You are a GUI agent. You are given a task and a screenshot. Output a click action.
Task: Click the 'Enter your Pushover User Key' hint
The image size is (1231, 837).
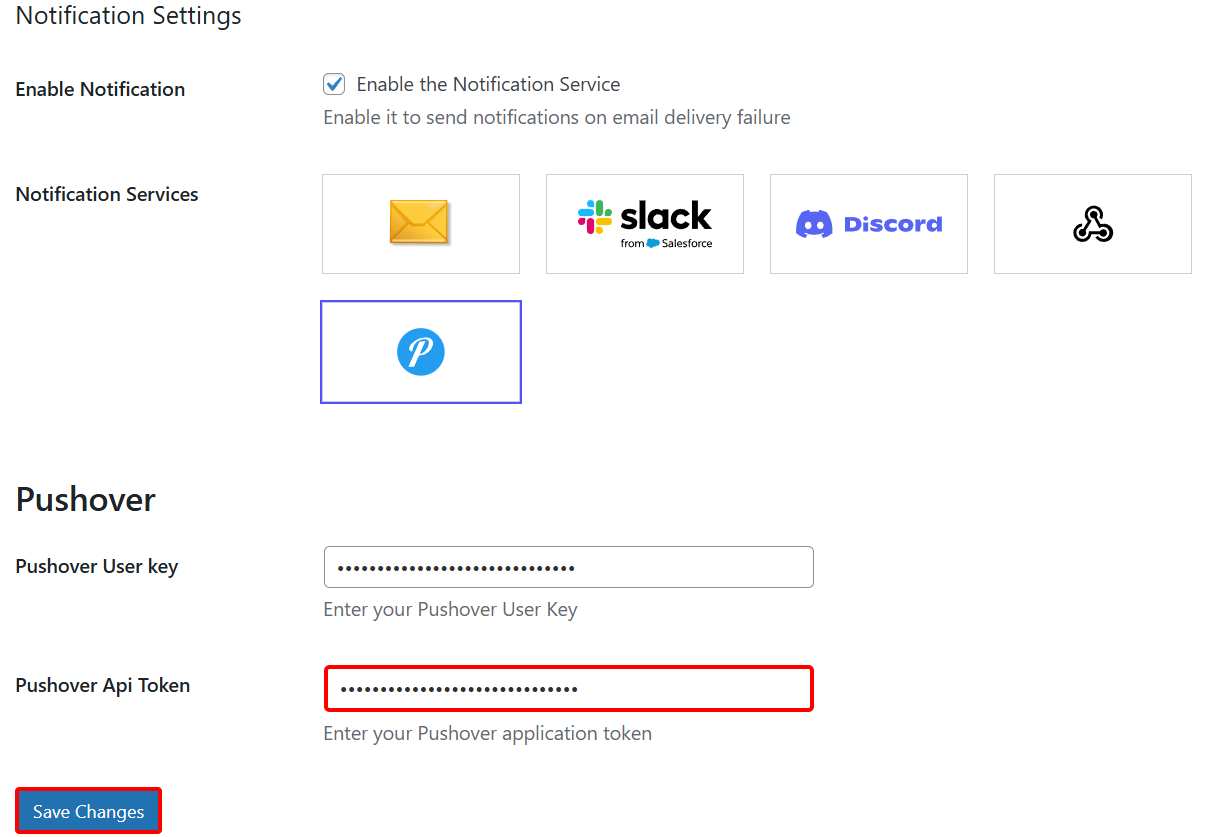click(x=450, y=610)
